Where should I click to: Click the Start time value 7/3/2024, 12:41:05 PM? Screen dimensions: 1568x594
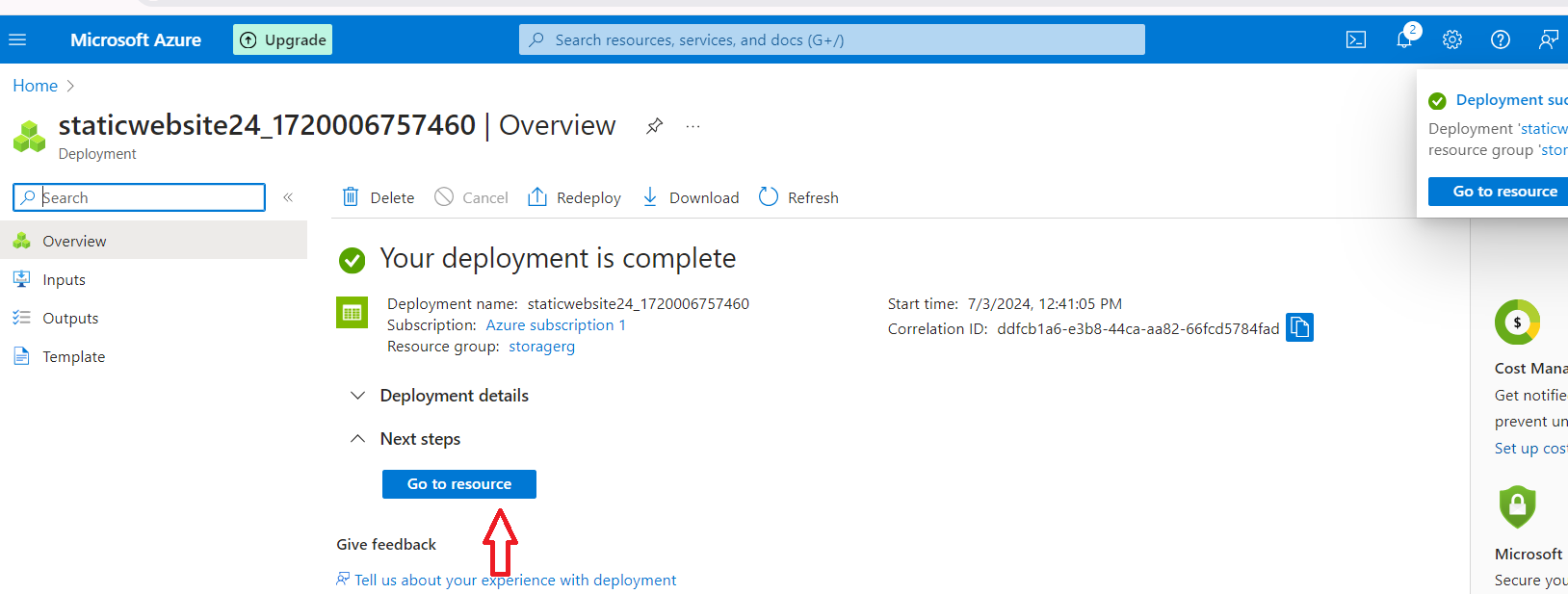[1045, 304]
